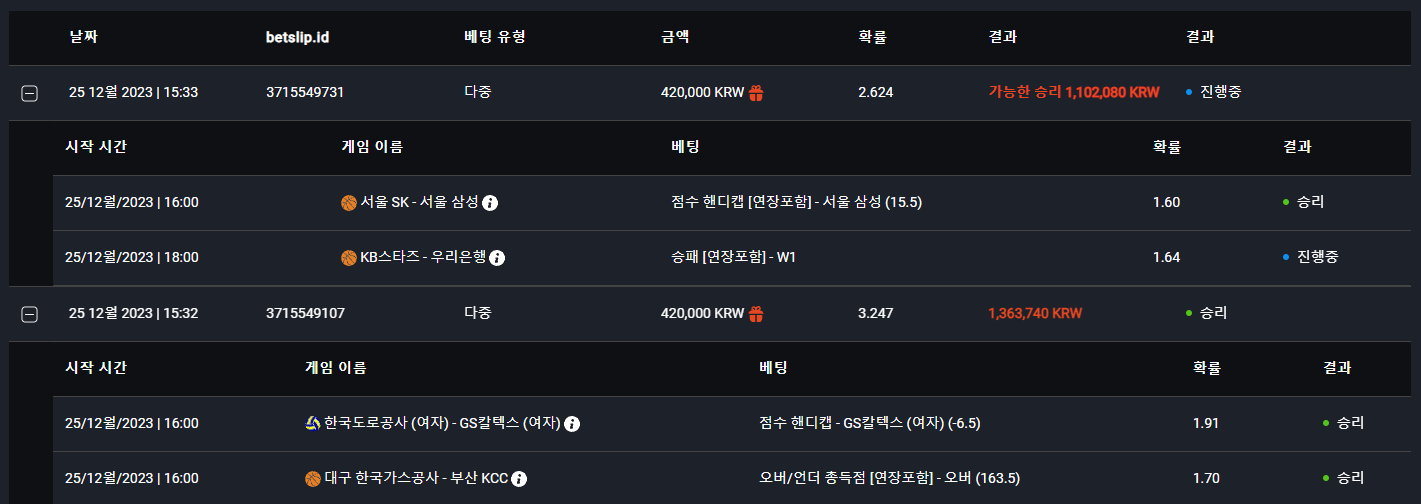Collapse betslip 3715549107 details

tap(30, 314)
